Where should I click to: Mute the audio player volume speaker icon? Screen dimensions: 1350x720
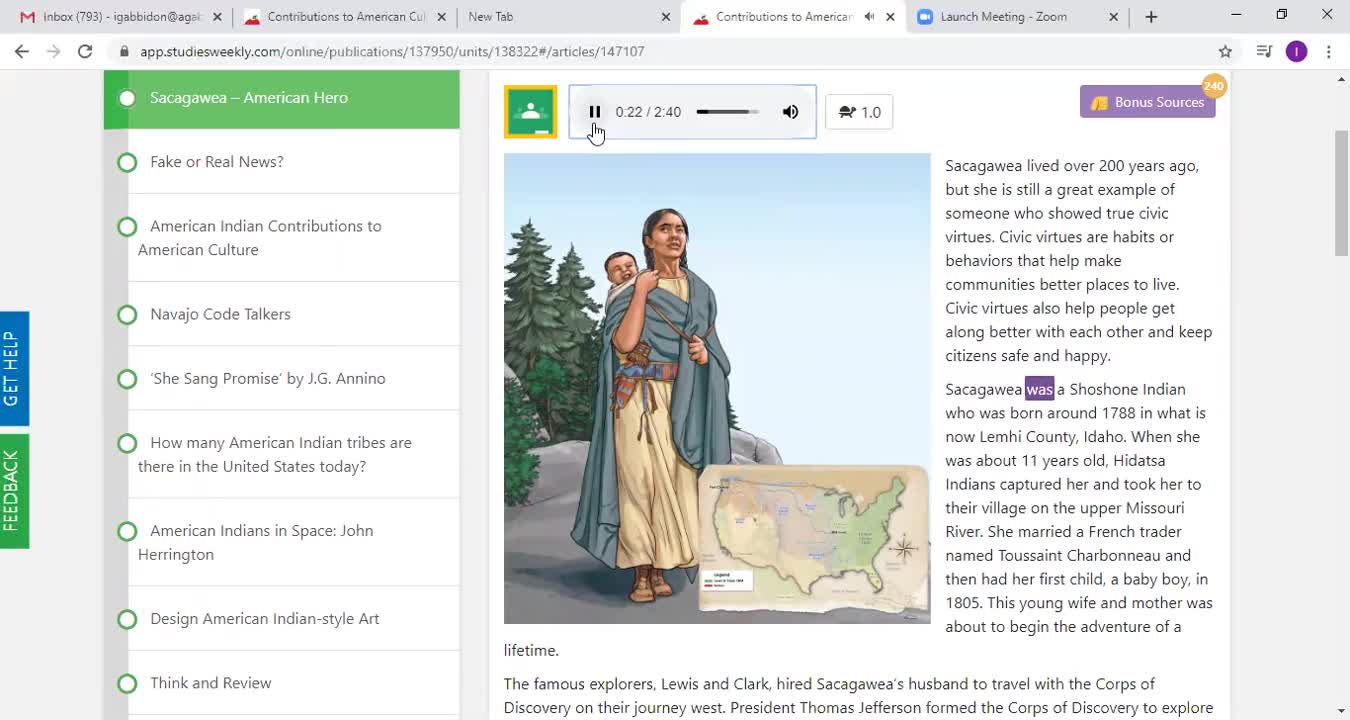790,112
